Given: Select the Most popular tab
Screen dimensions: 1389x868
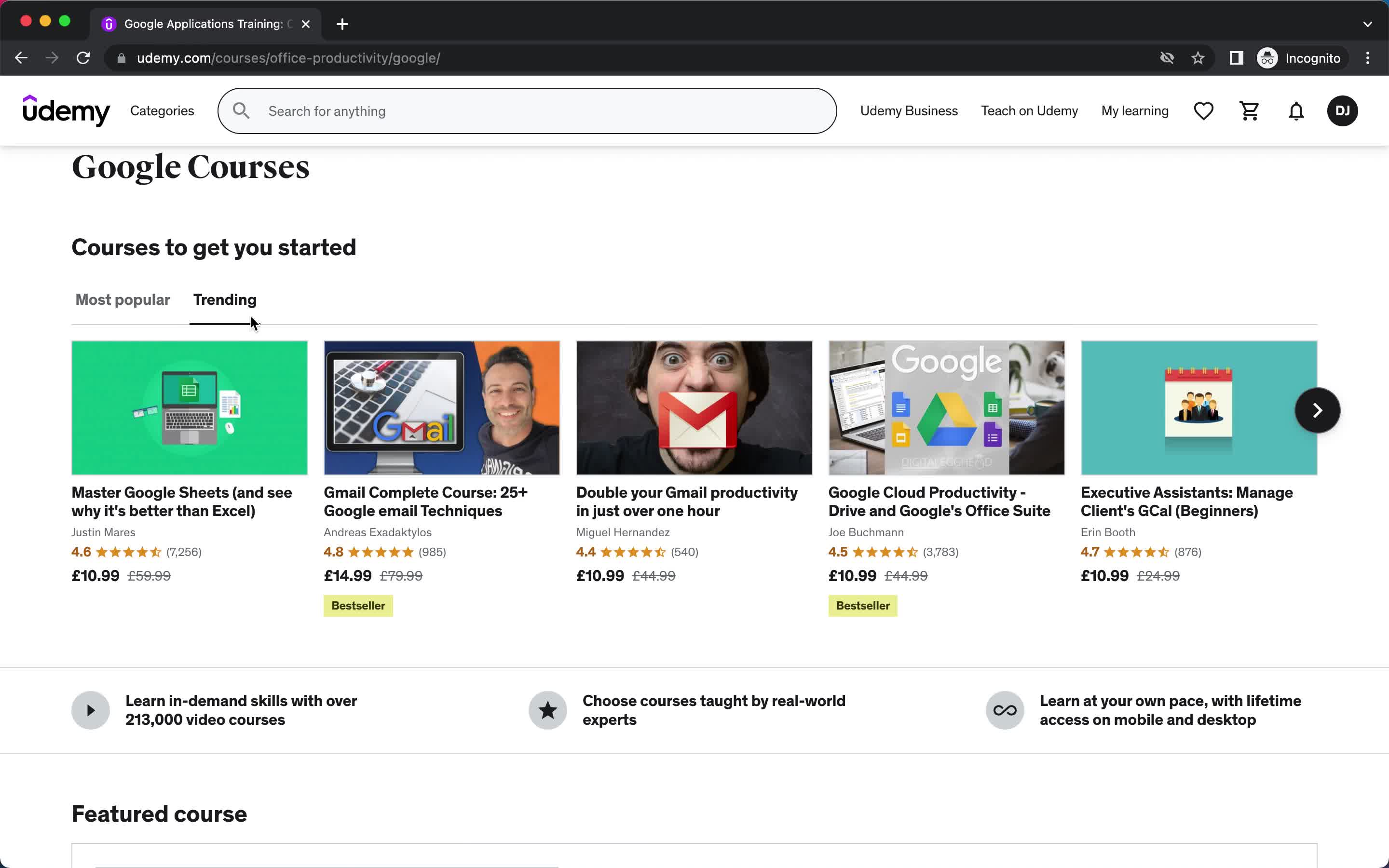Looking at the screenshot, I should [x=122, y=299].
